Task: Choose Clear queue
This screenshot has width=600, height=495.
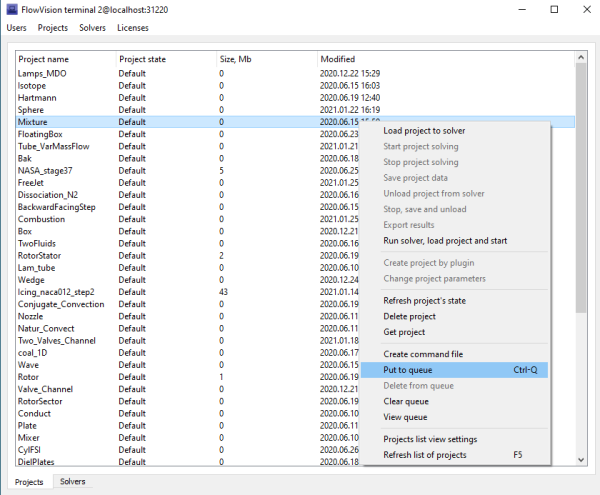Action: (x=406, y=401)
